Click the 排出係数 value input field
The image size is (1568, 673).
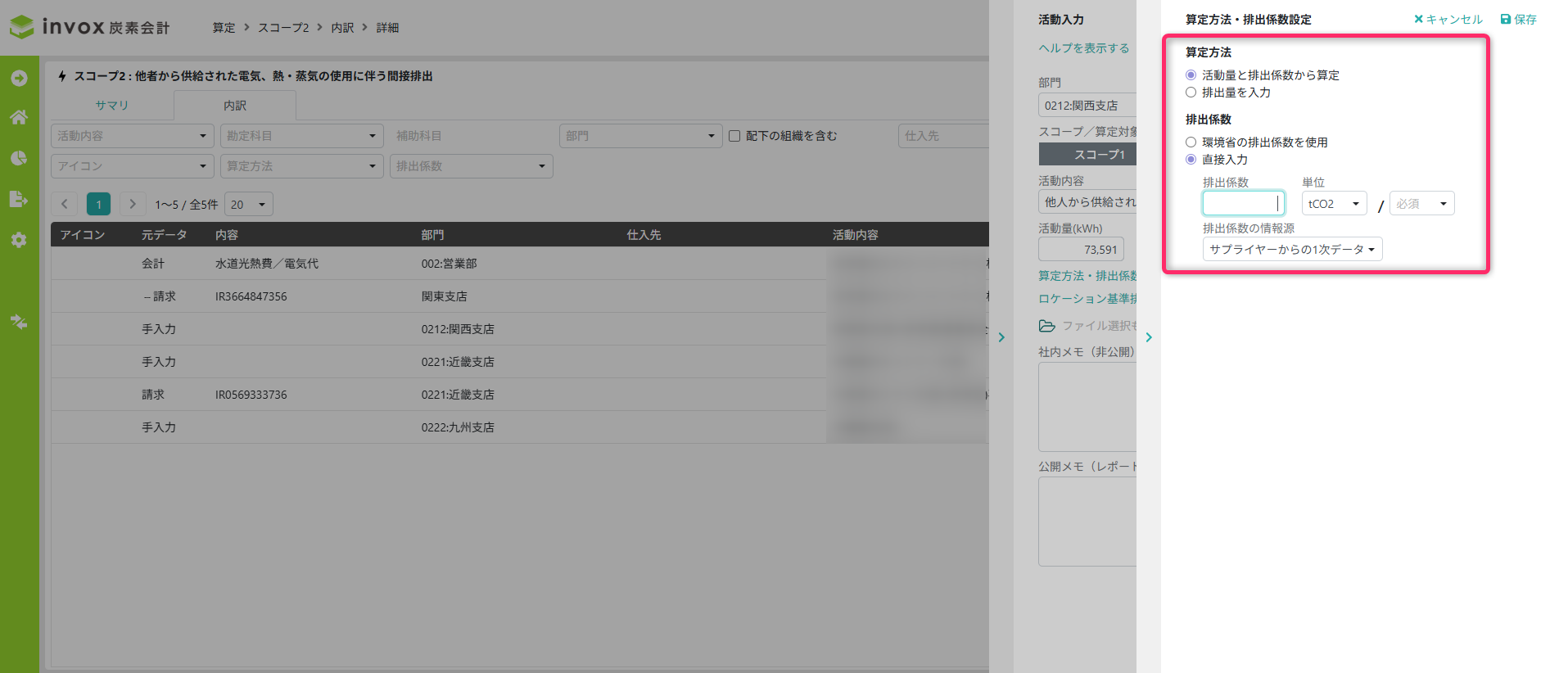1244,203
